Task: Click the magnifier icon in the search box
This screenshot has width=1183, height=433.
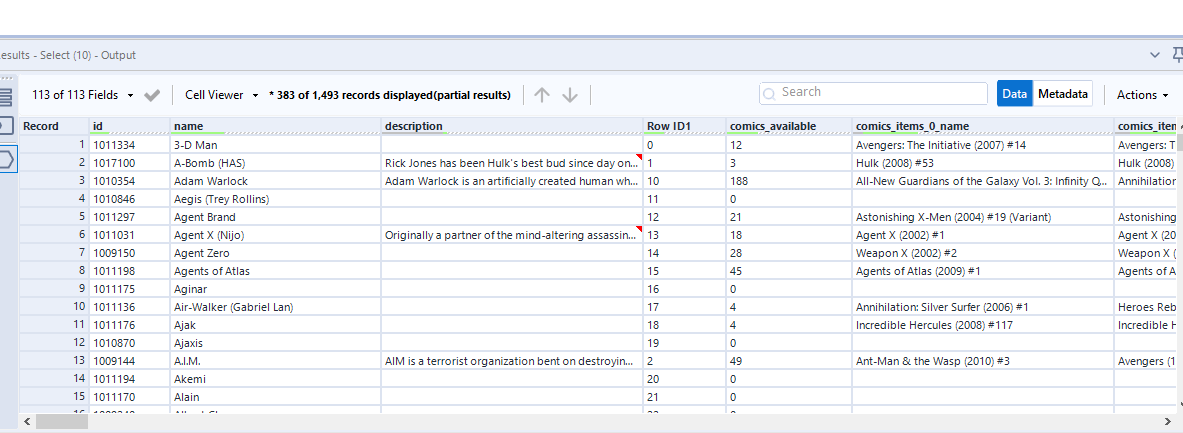Action: coord(769,93)
